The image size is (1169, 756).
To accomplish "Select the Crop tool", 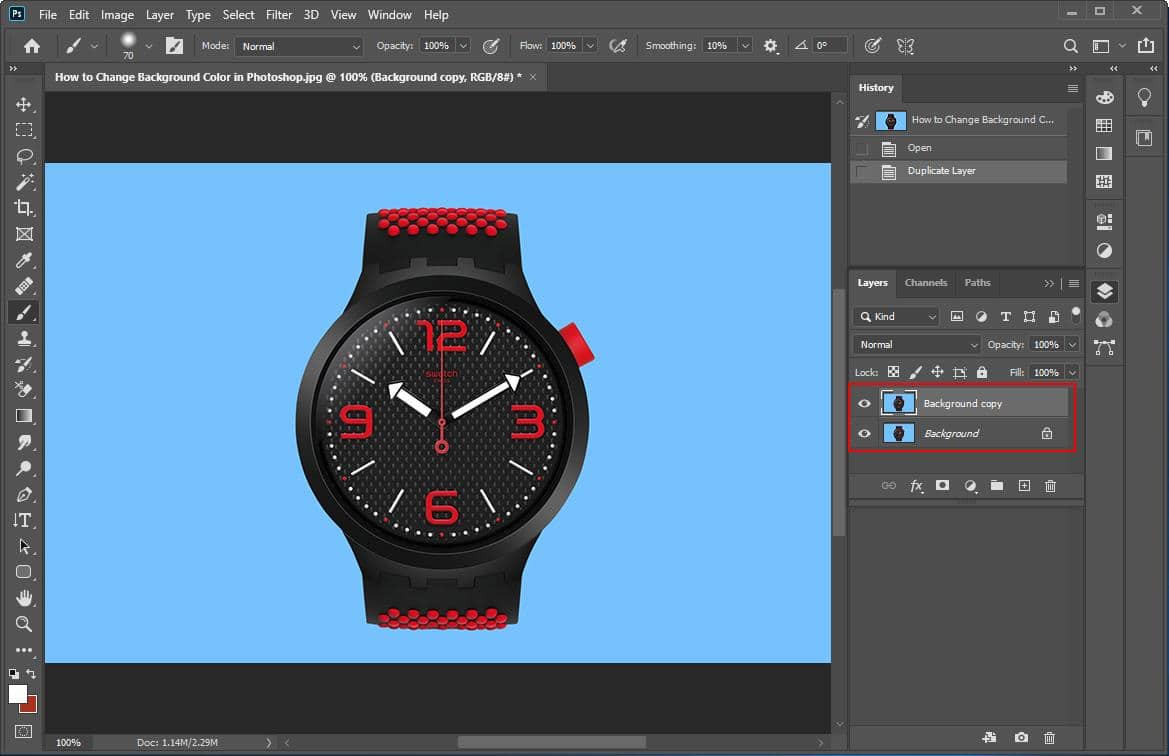I will (23, 207).
